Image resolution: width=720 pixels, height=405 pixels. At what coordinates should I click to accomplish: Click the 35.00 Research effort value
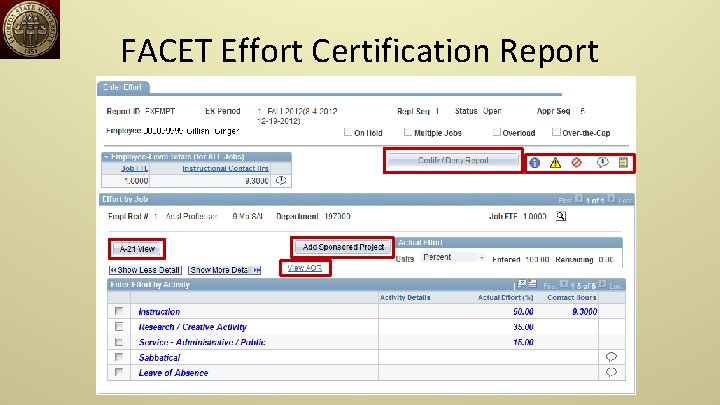[x=523, y=327]
